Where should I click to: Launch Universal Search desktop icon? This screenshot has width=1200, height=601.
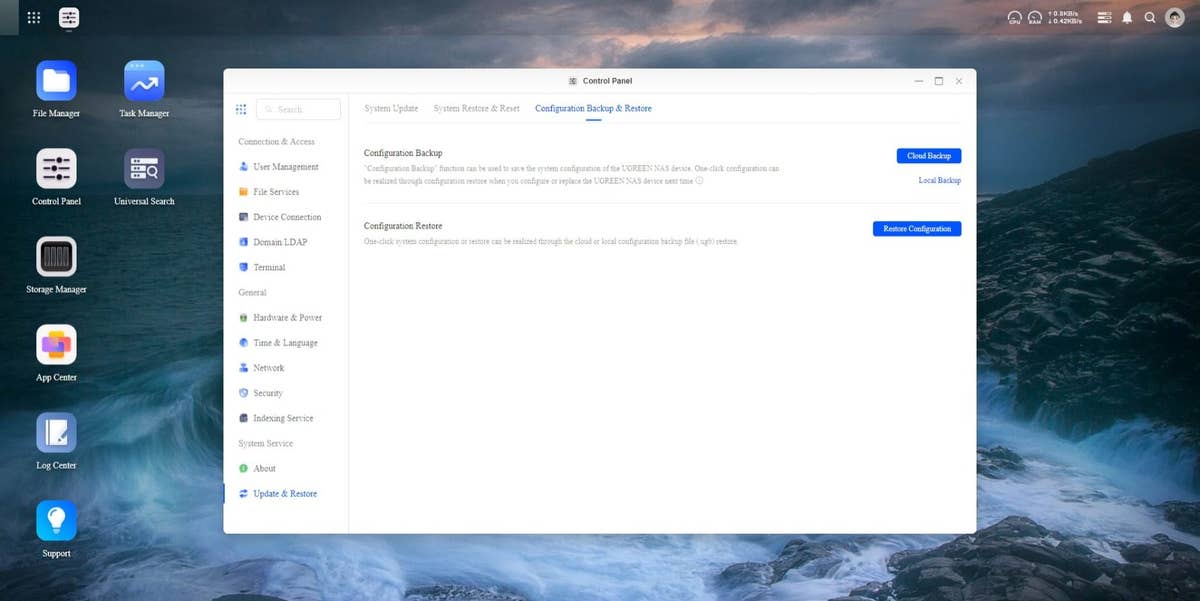tap(144, 169)
